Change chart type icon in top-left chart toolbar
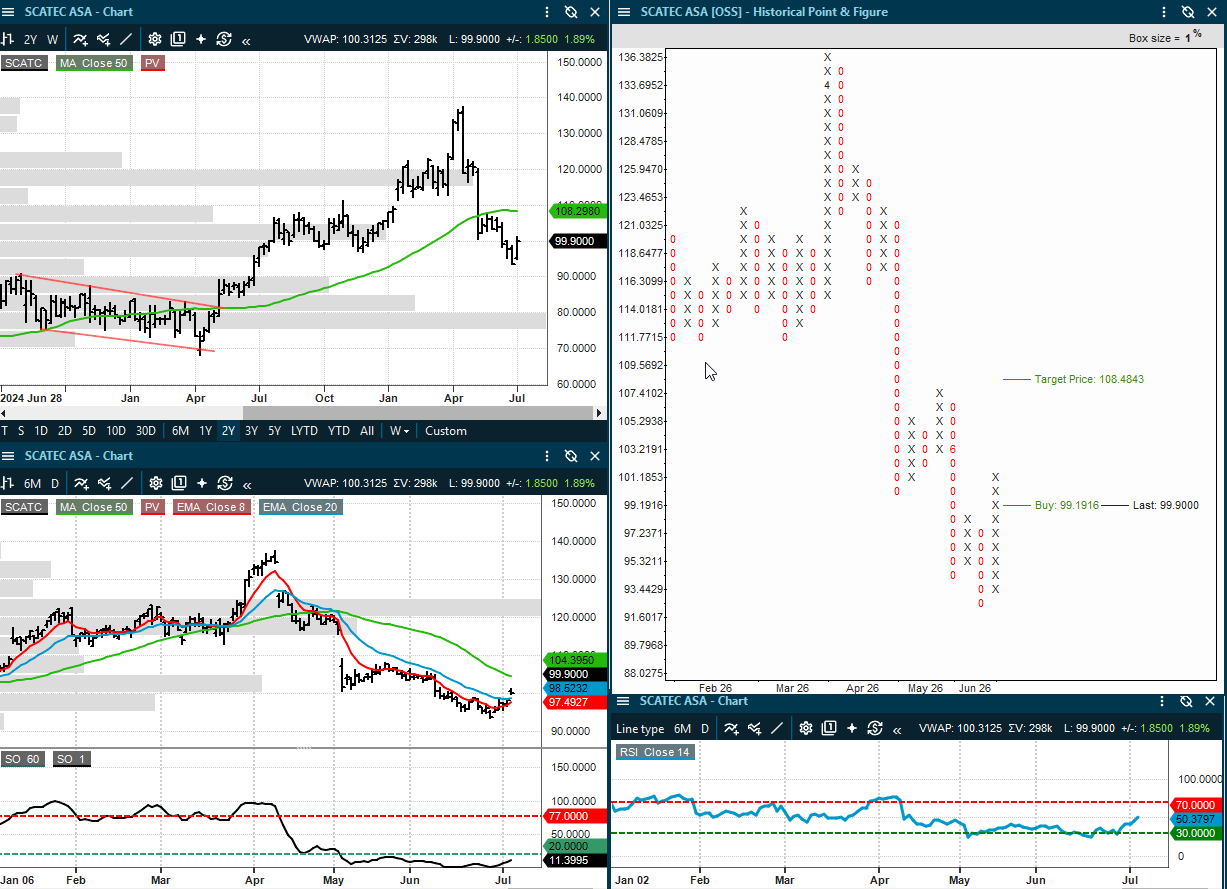Screen dimensions: 1227x889 [x=7, y=39]
